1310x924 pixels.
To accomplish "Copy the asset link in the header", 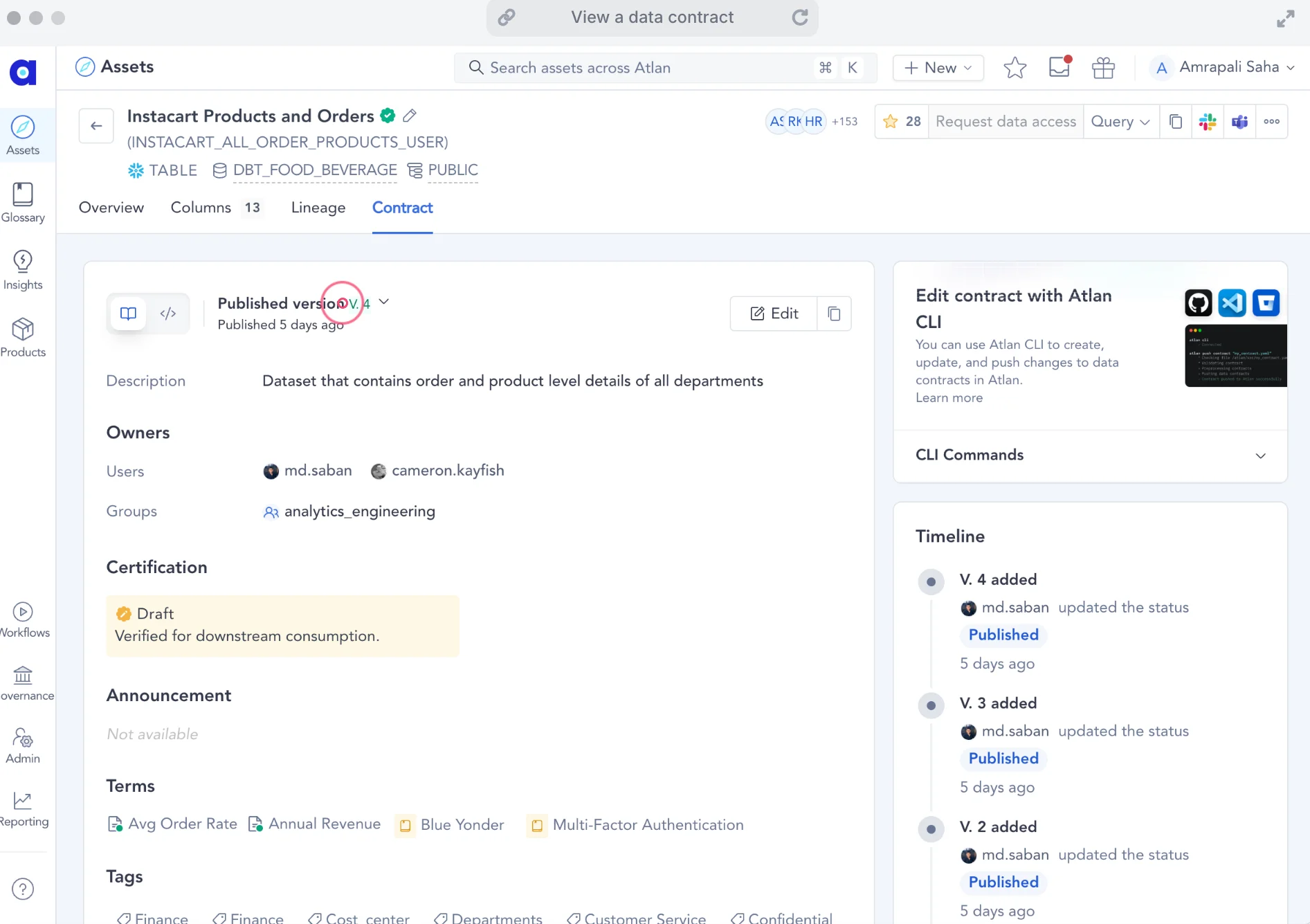I will (1175, 121).
